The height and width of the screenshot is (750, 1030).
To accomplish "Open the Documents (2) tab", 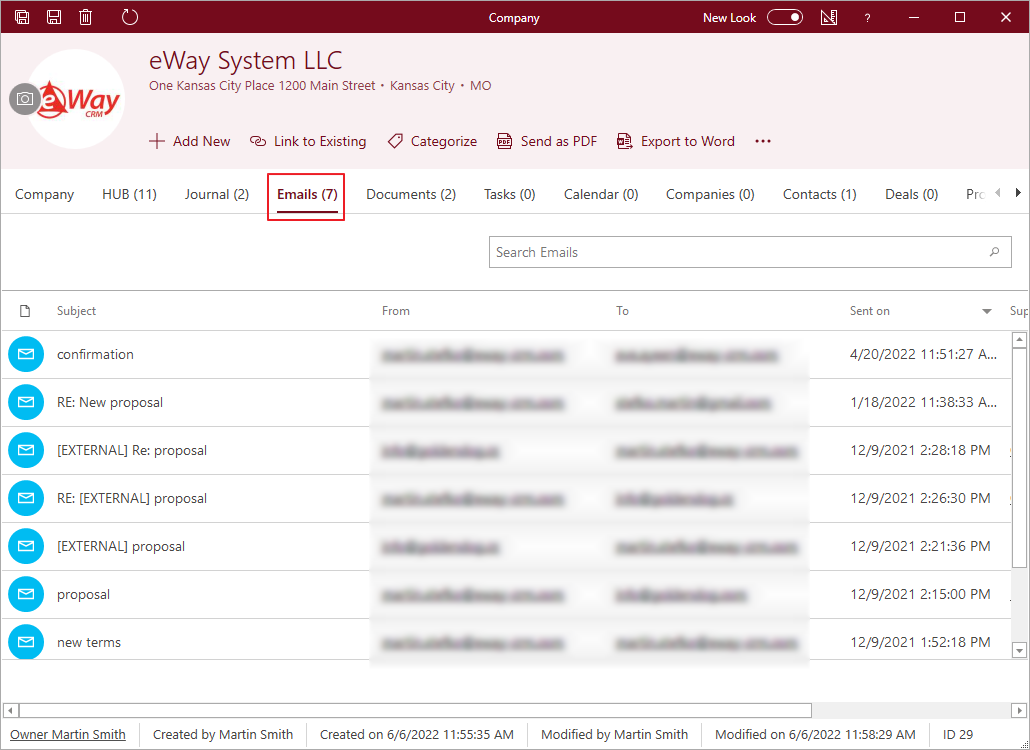I will coord(411,194).
